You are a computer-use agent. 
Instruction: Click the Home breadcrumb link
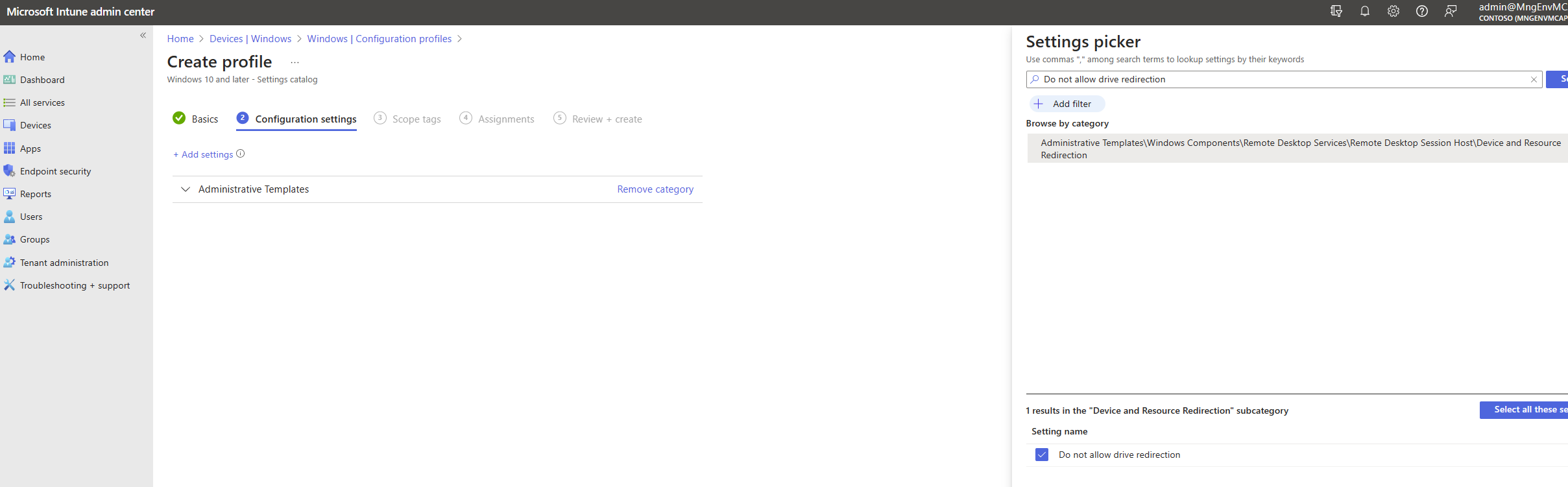(x=180, y=39)
